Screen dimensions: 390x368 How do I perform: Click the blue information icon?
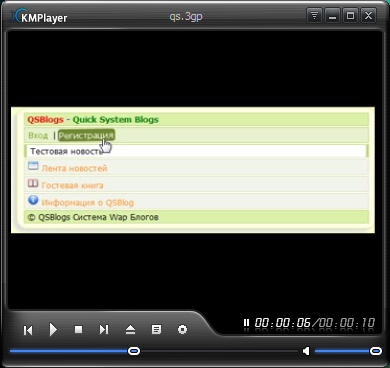[x=33, y=200]
